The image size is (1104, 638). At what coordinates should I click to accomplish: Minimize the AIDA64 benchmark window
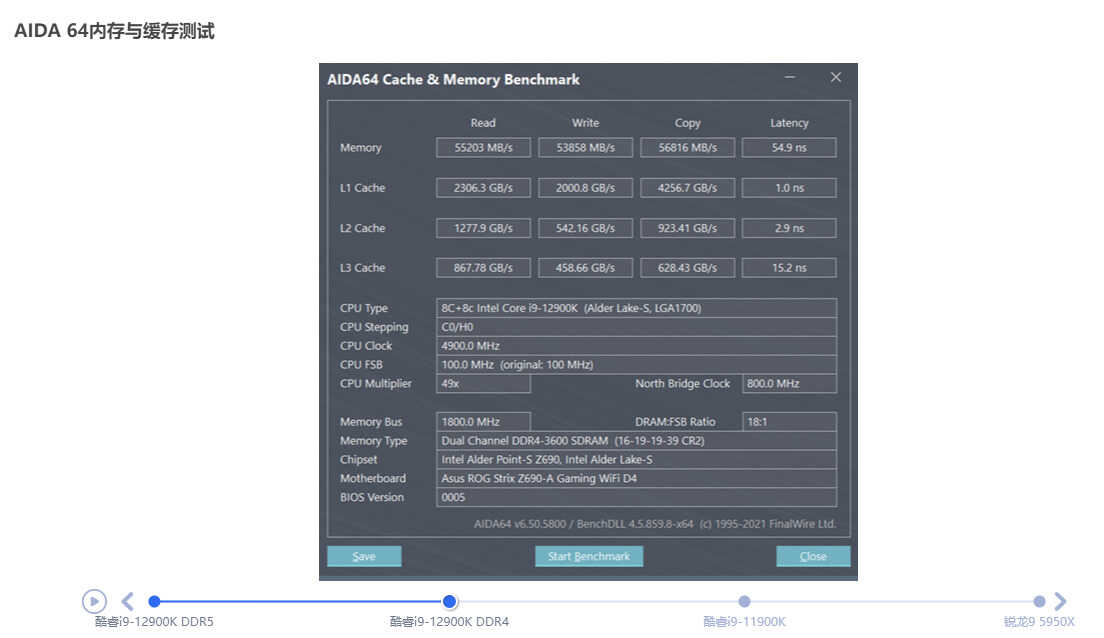(790, 77)
